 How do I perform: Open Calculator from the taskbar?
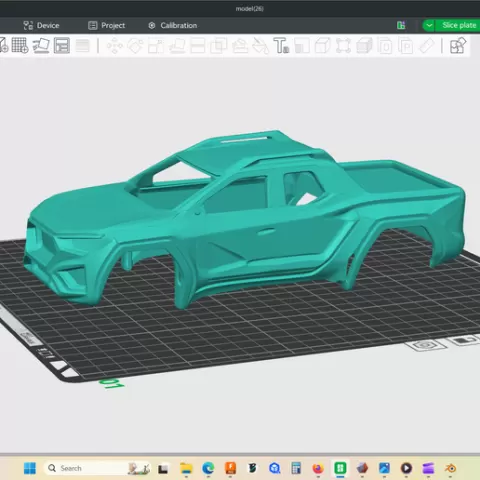pyautogui.click(x=296, y=468)
